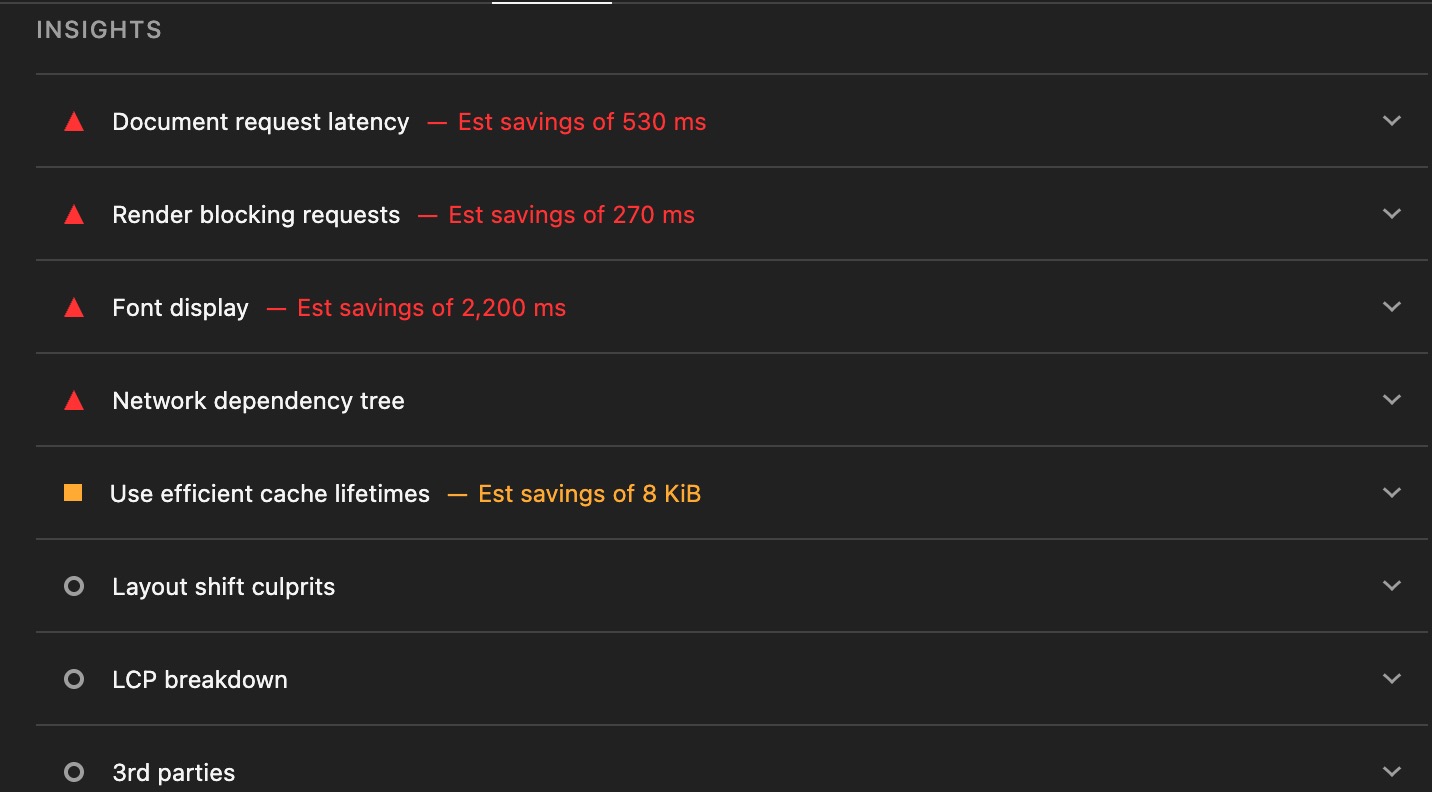Viewport: 1432px width, 792px height.
Task: Click the INSIGHTS section heading
Action: click(x=99, y=30)
